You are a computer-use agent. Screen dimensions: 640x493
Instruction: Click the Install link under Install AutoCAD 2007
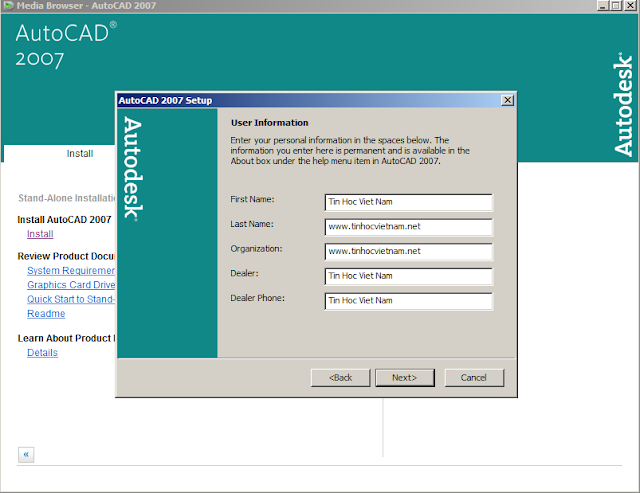point(40,234)
